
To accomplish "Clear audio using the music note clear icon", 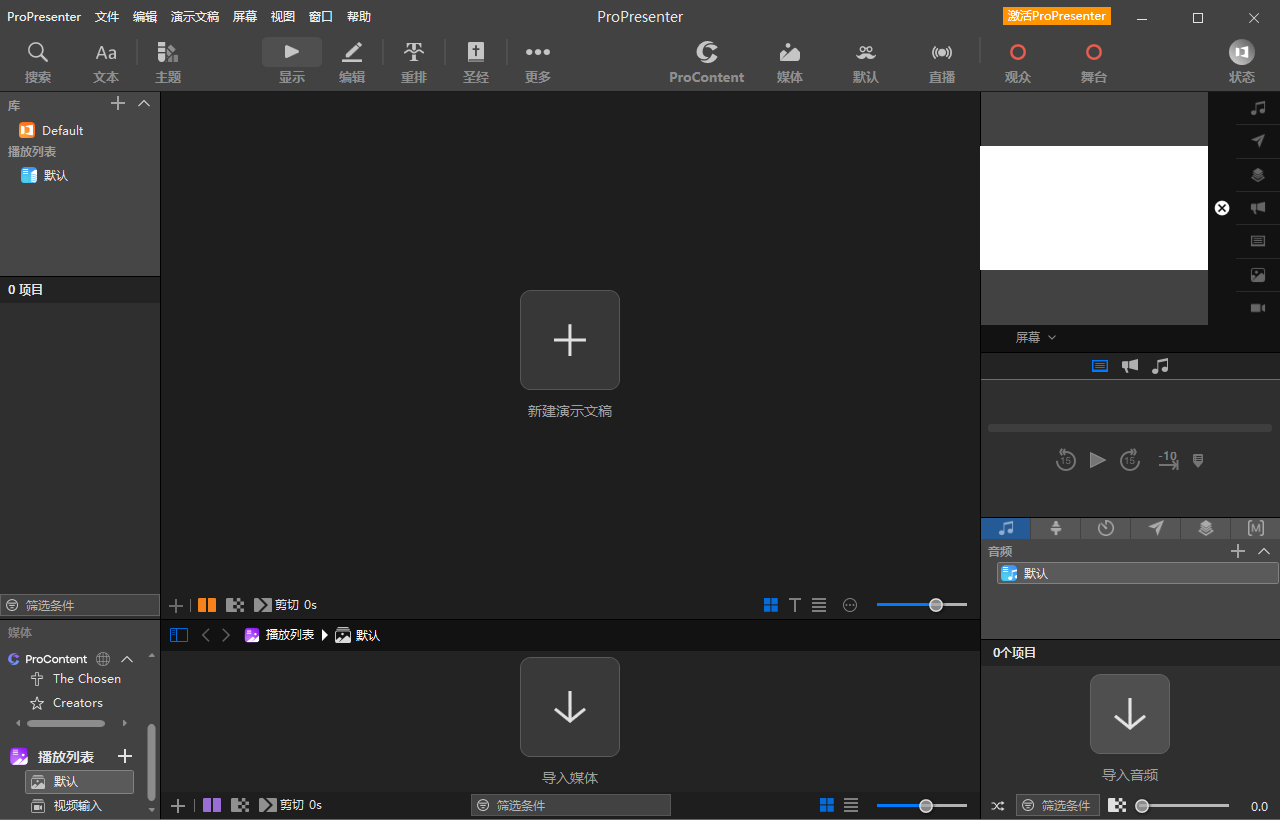I will (1258, 108).
